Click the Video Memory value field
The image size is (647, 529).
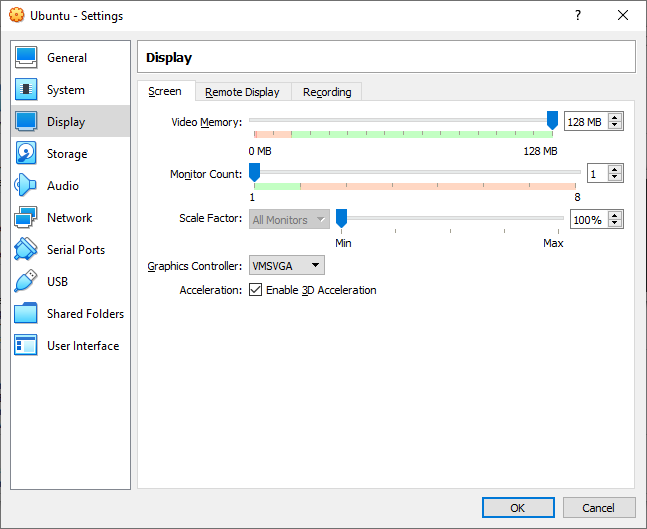point(586,122)
